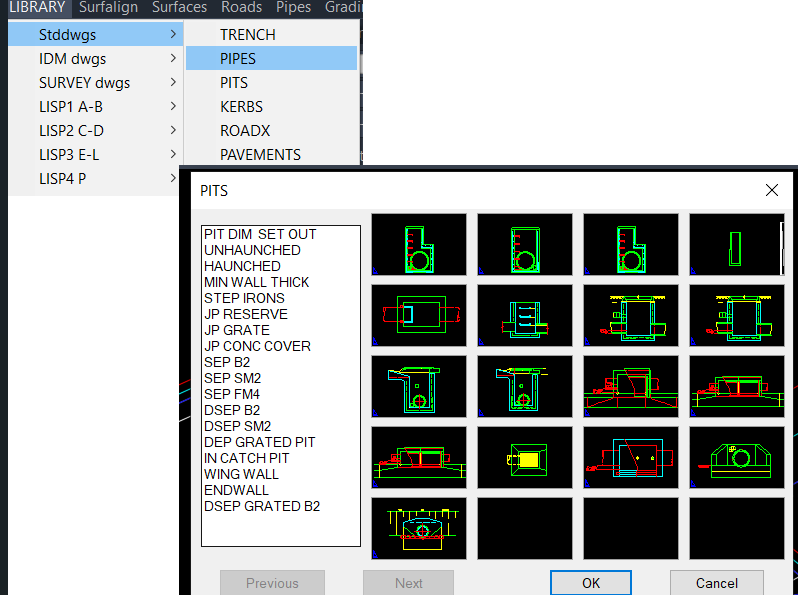798x595 pixels.
Task: Pick the HAUNCHED pit thumbnail
Action: pos(631,244)
